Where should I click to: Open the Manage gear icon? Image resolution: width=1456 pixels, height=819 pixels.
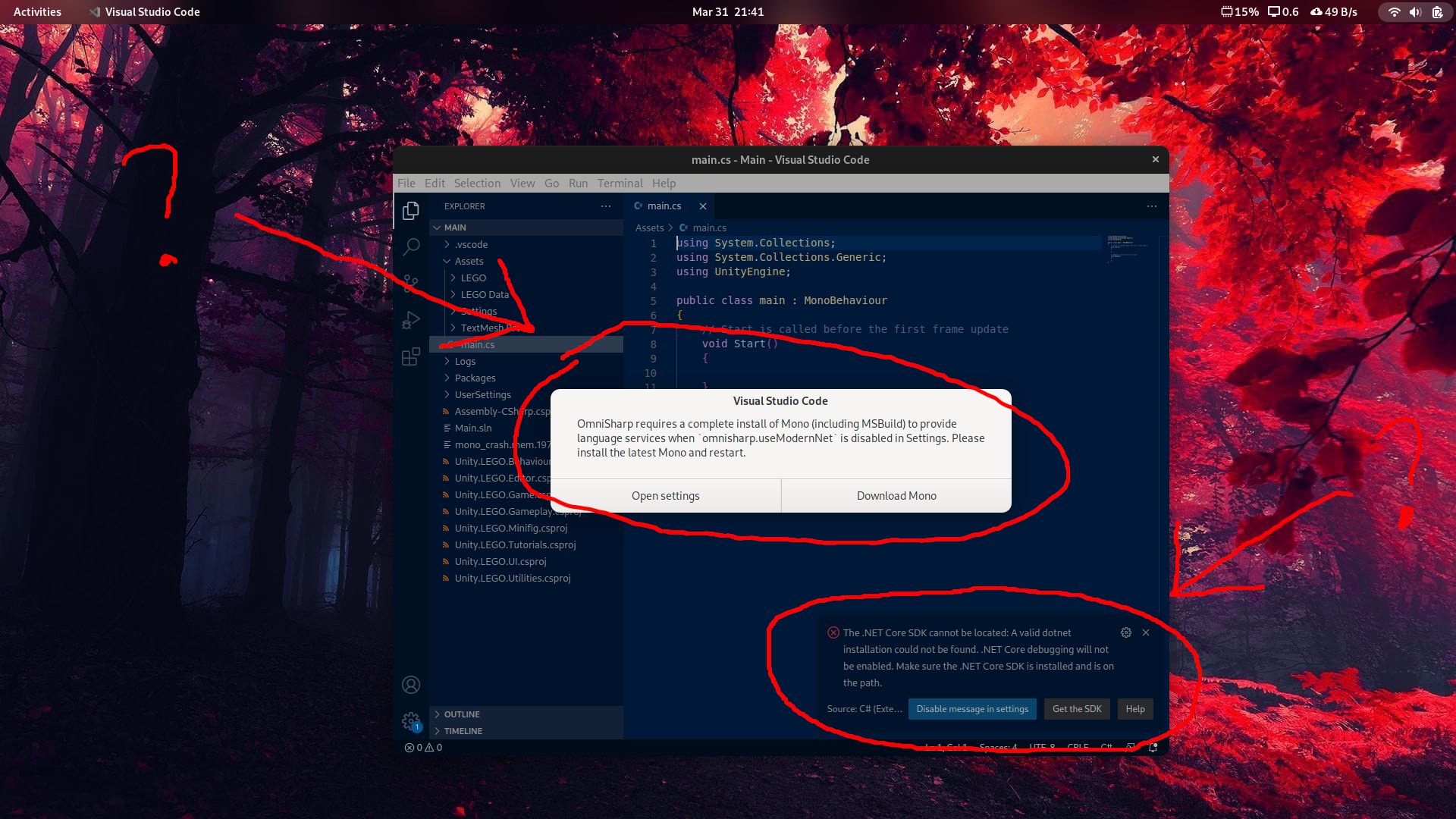pos(411,721)
